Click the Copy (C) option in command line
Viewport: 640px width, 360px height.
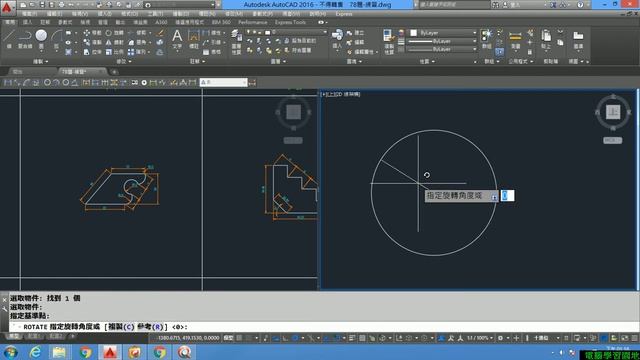(x=121, y=327)
